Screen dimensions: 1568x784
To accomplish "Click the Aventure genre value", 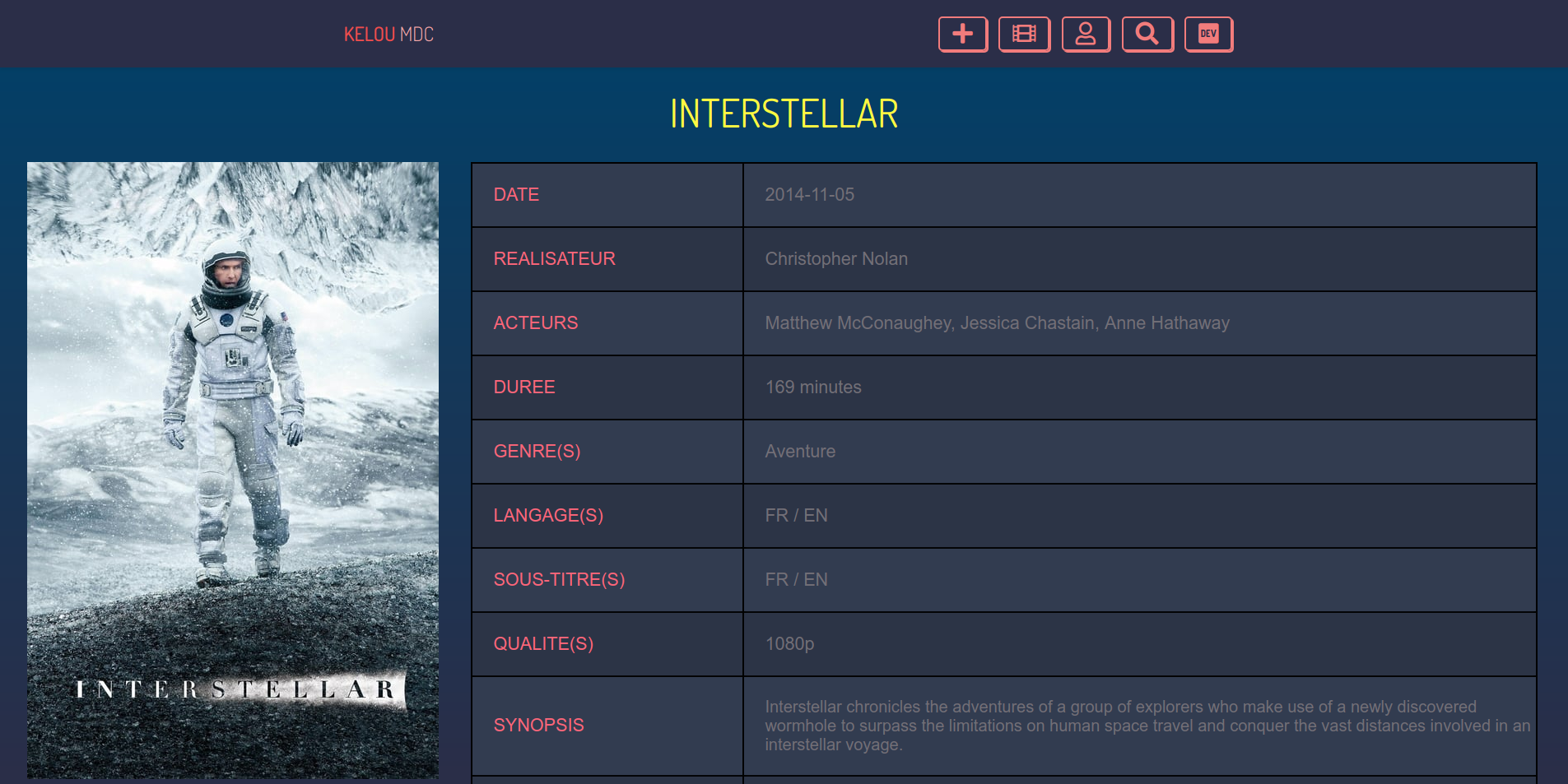I will pyautogui.click(x=800, y=452).
